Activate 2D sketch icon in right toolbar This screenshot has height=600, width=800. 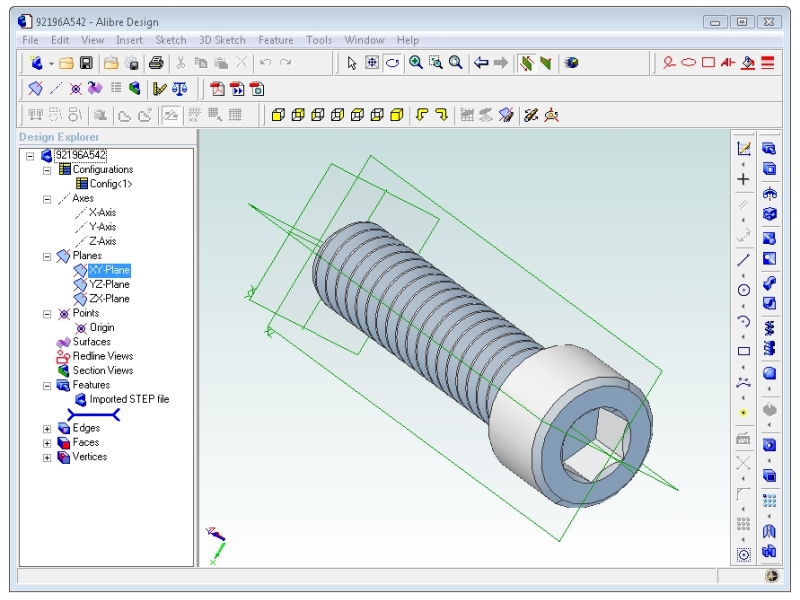(744, 148)
